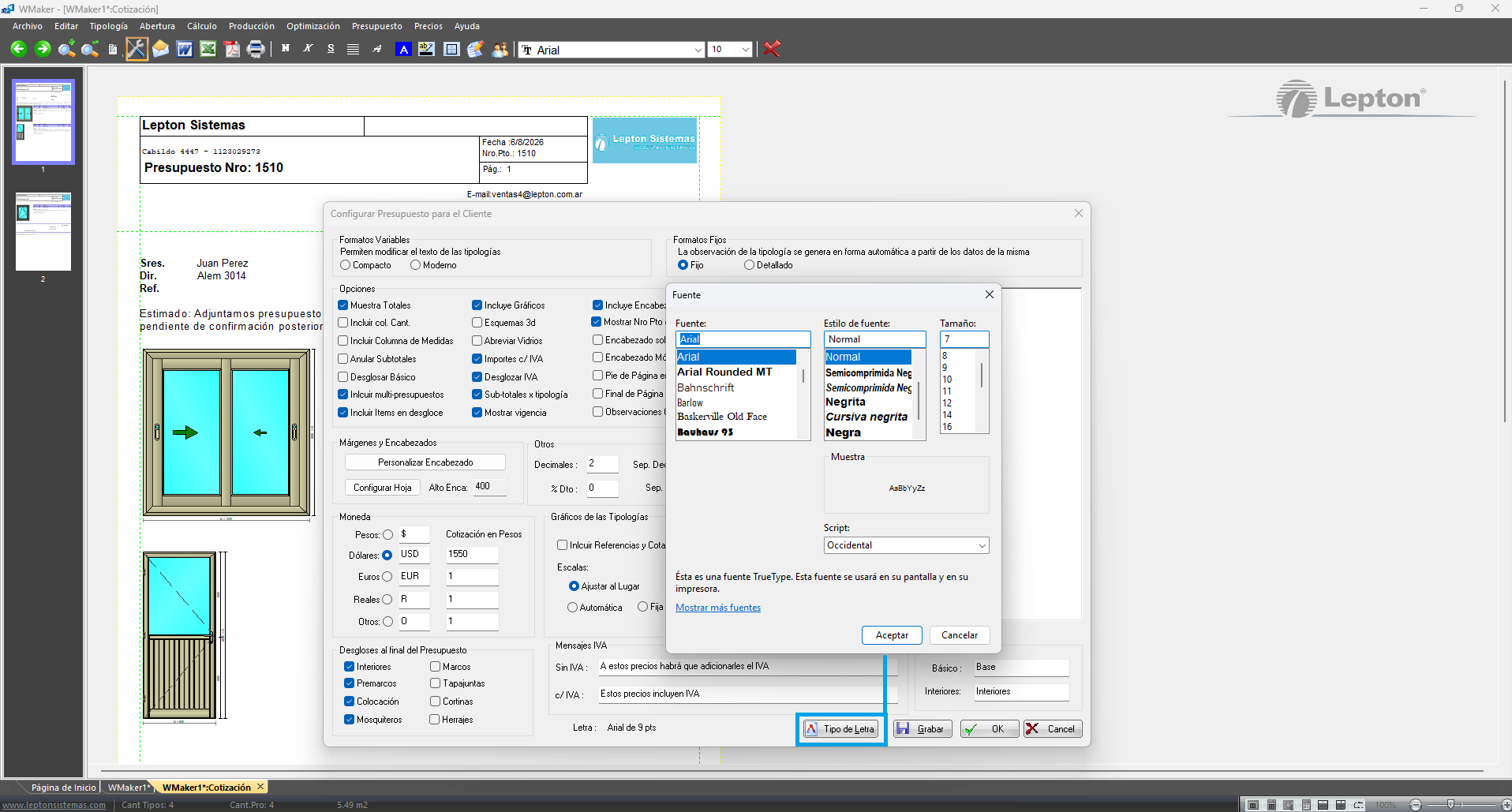Click the text highlight ab icon
The height and width of the screenshot is (812, 1512).
point(427,49)
